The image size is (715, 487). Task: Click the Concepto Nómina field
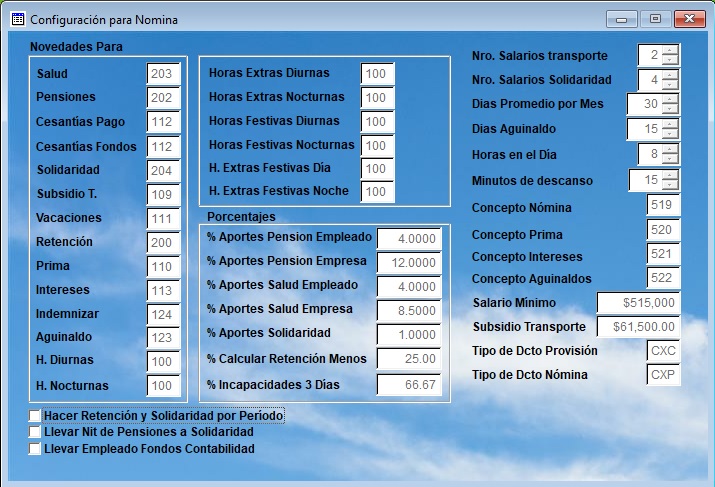[x=663, y=205]
